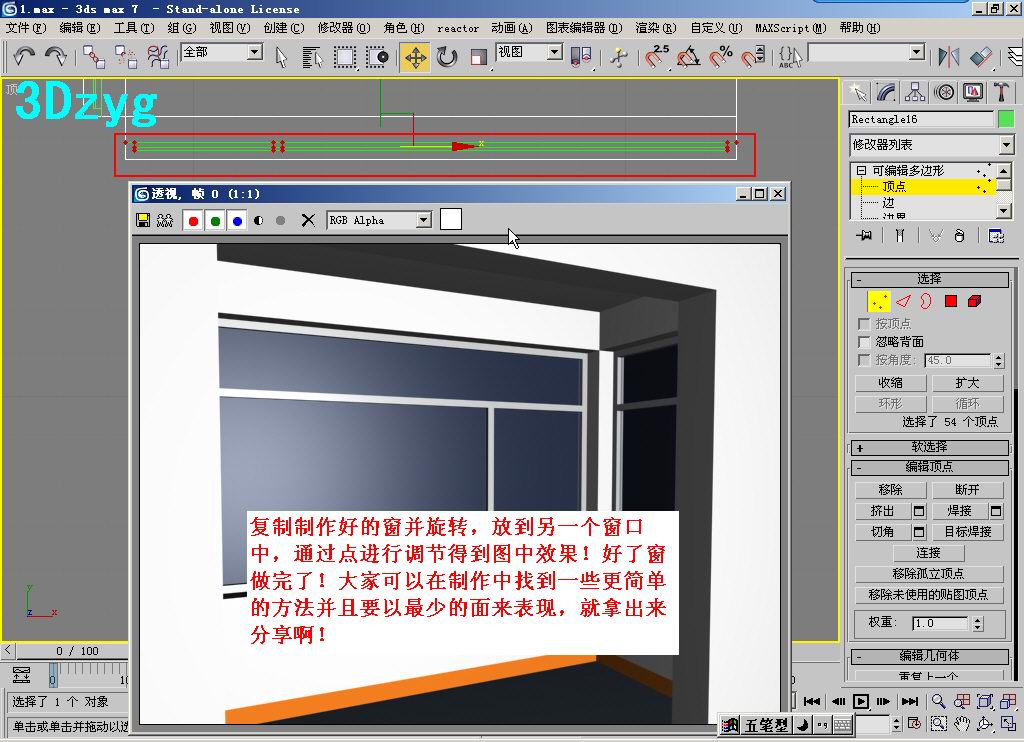Expand the 软选择 rollout
Screen dimensions: 1024x742
pos(929,447)
